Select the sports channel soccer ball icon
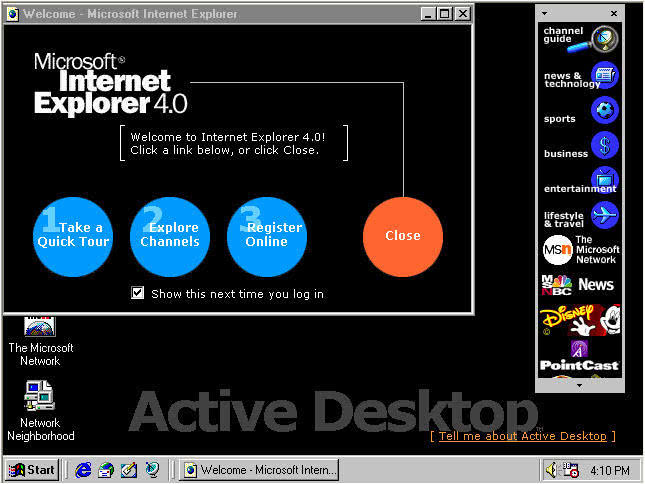Viewport: 645px width, 484px height. pos(604,111)
